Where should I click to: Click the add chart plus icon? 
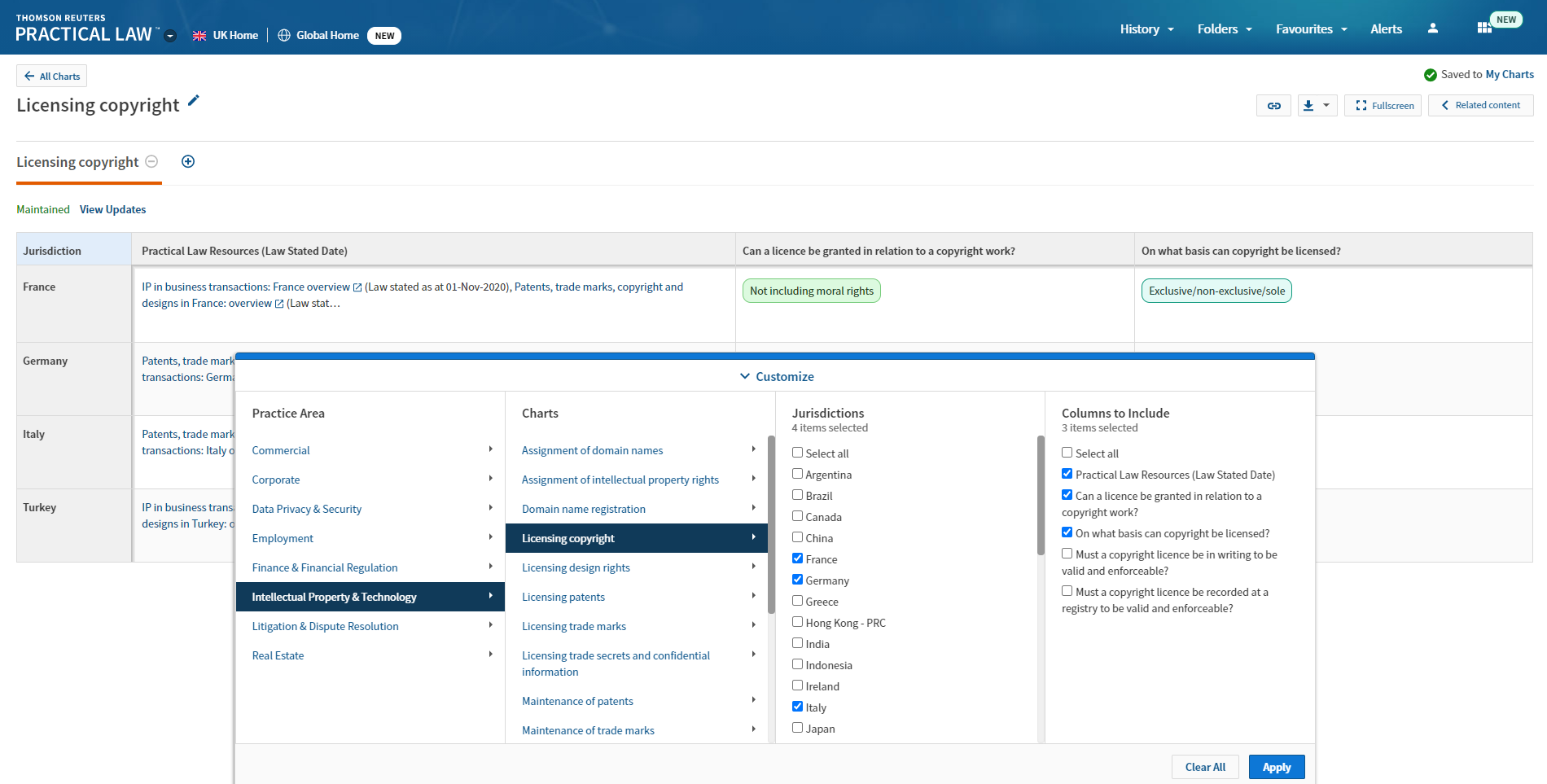coord(188,161)
